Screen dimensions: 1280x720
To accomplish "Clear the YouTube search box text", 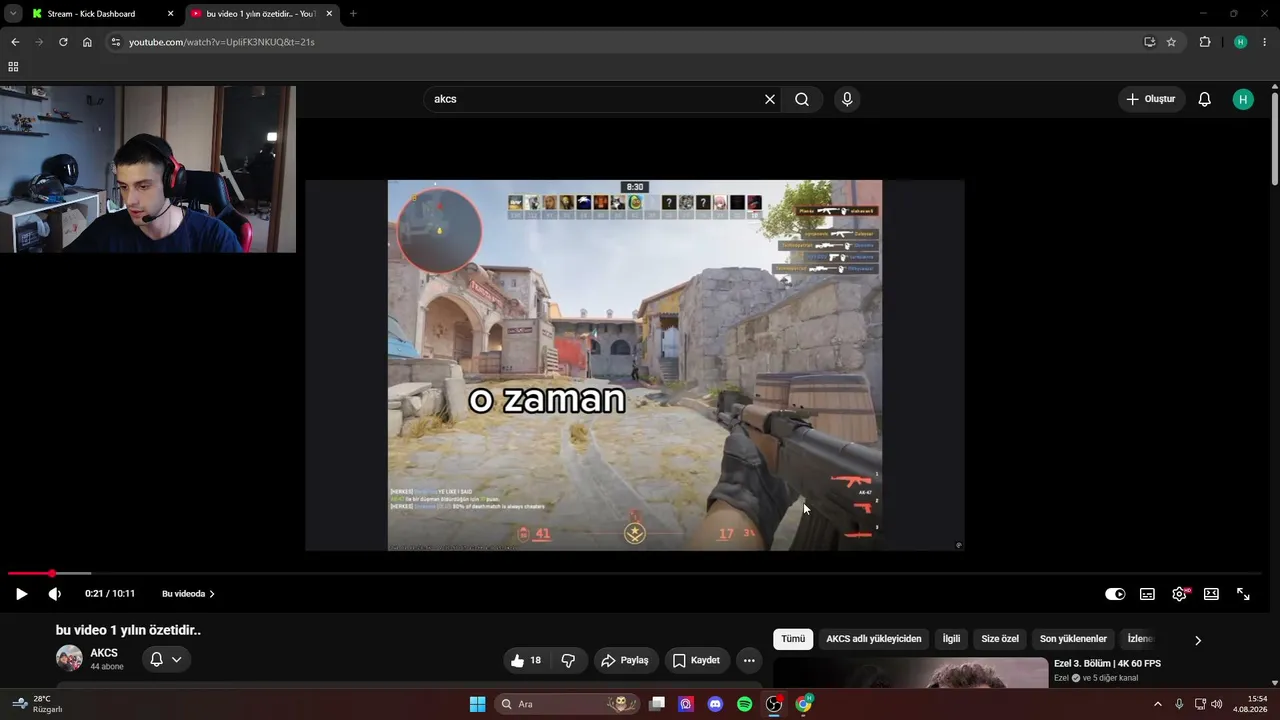I will 770,99.
